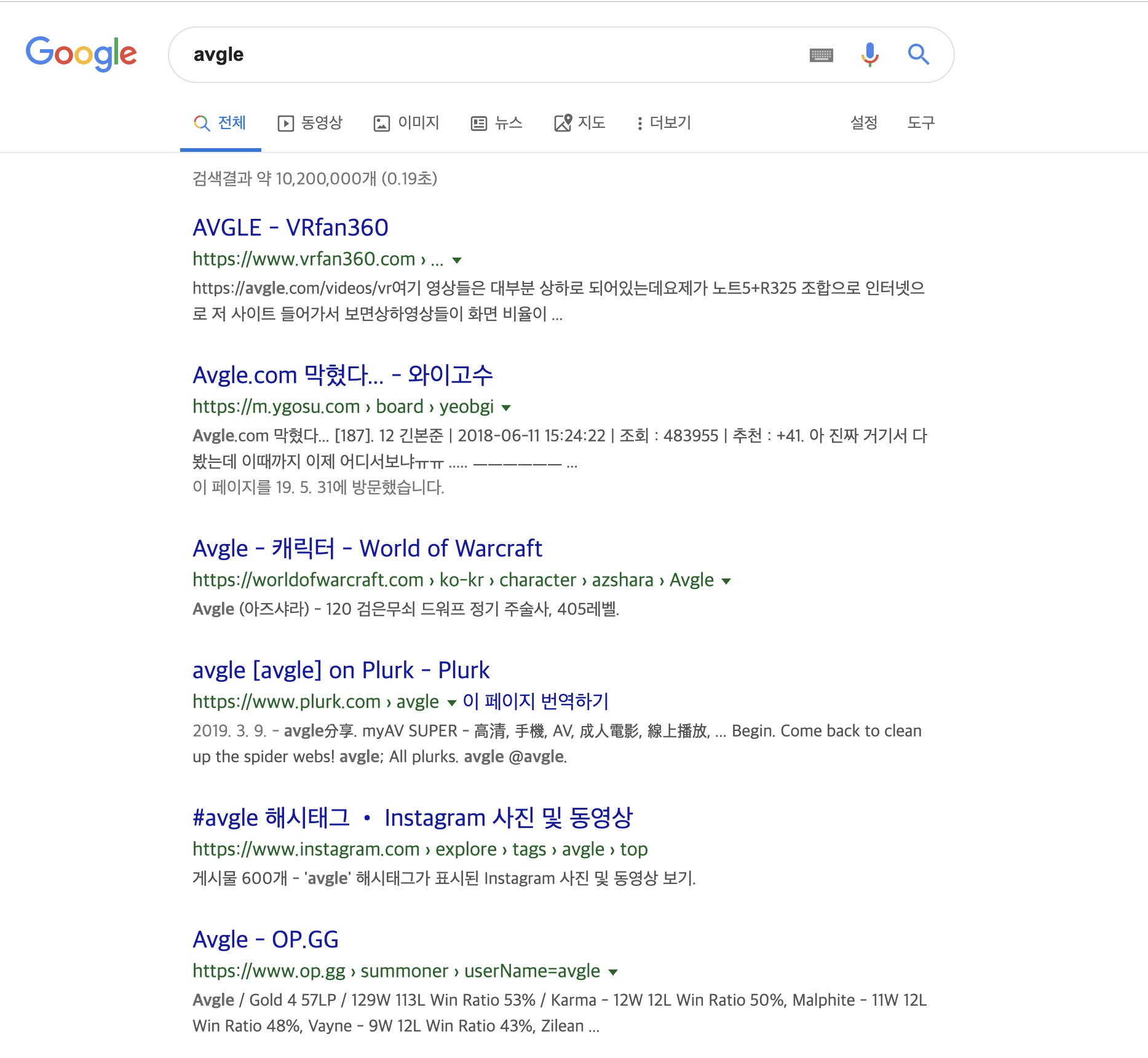Click the 게시물 600개 Instagram snippet
This screenshot has height=1058, width=1148.
(x=444, y=878)
